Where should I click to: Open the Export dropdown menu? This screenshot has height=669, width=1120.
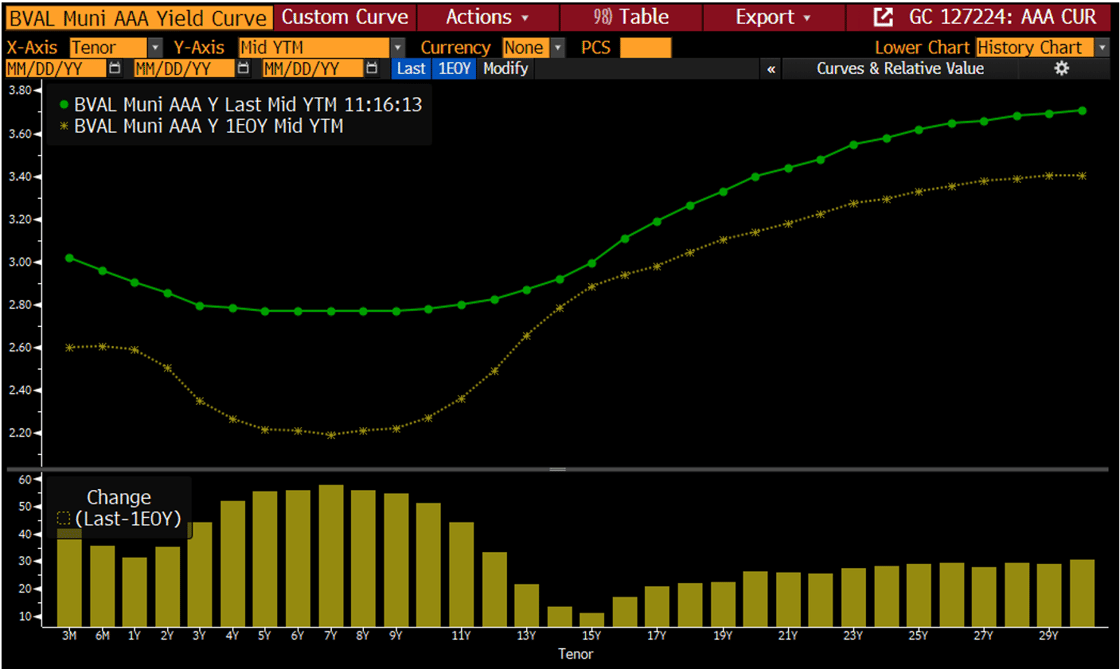[774, 17]
